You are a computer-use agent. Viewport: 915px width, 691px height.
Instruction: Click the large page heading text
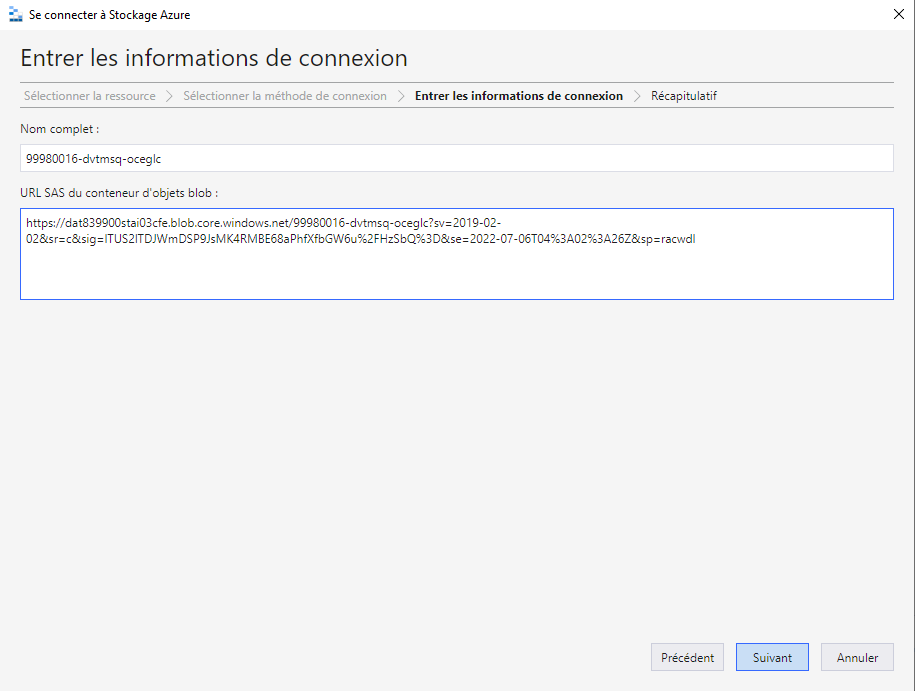pyautogui.click(x=214, y=57)
